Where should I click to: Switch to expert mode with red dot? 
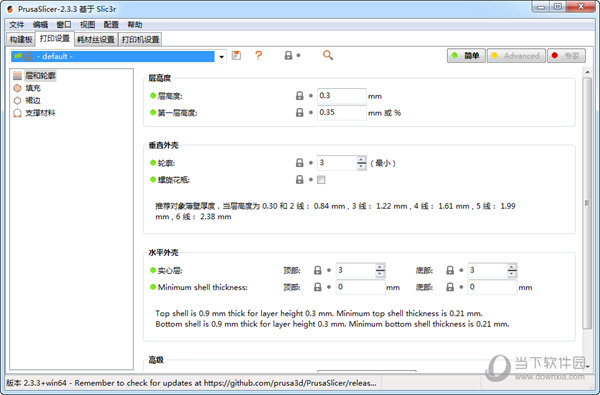pos(566,56)
